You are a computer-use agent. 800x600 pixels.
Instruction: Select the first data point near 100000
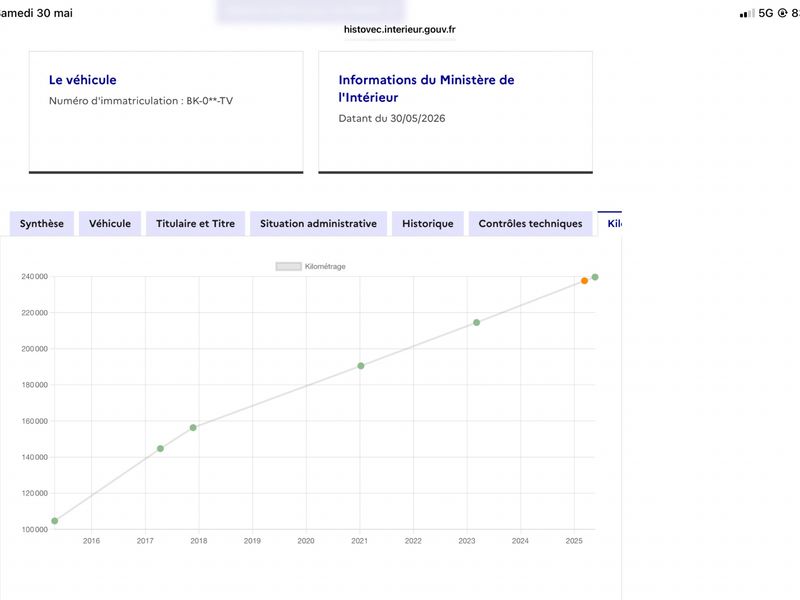55,521
